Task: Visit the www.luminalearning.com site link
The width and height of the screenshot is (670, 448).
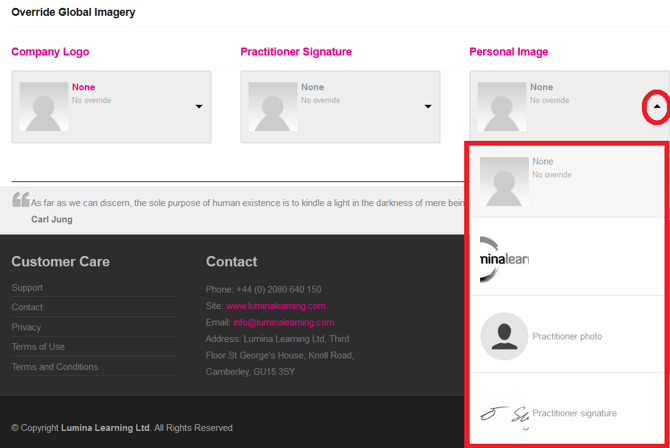Action: (275, 306)
